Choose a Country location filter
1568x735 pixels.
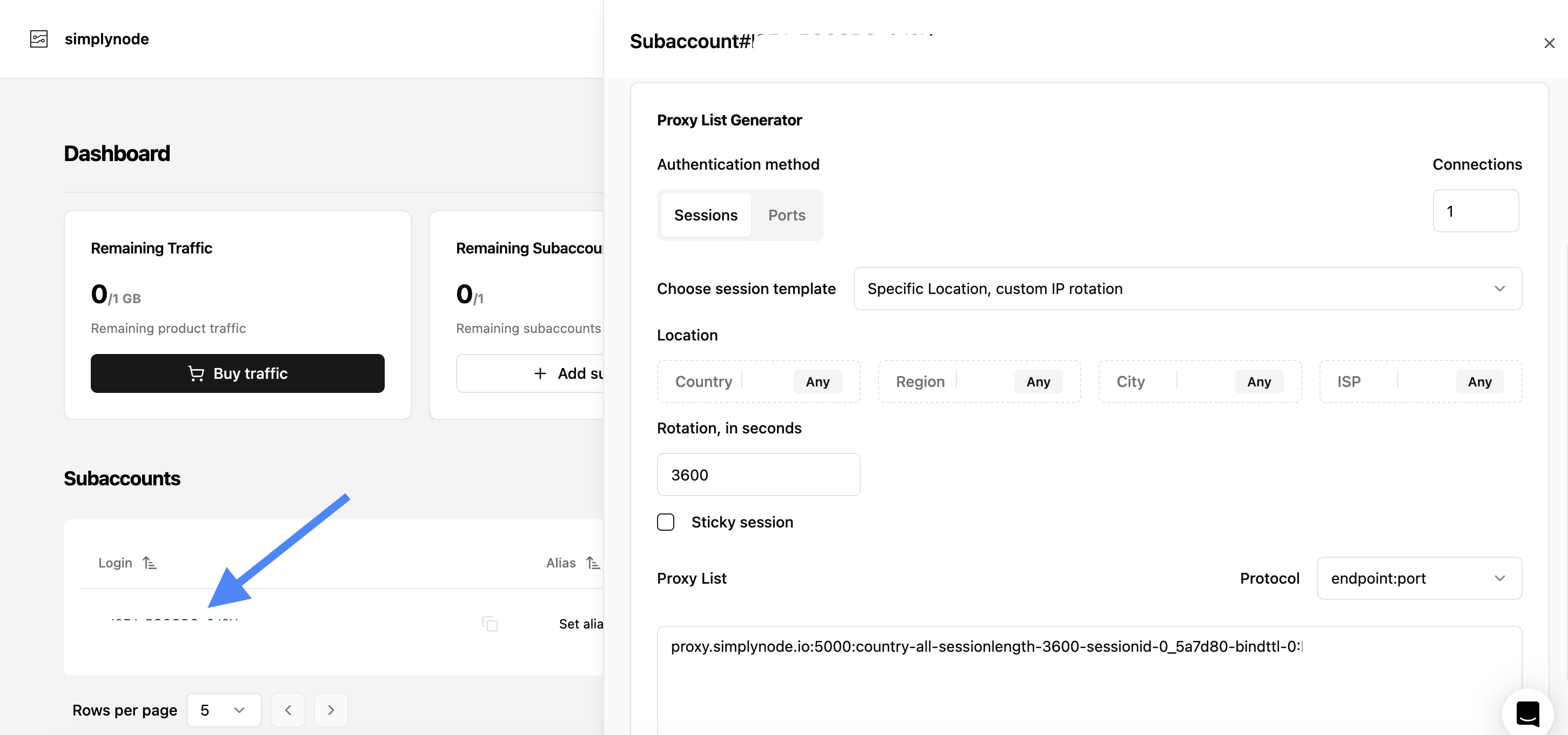[x=759, y=382]
